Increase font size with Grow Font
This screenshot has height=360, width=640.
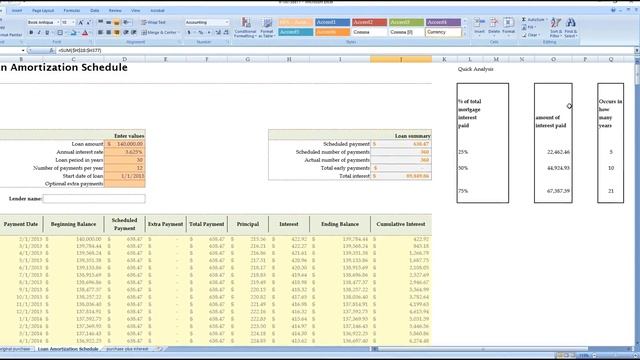pyautogui.click(x=81, y=22)
